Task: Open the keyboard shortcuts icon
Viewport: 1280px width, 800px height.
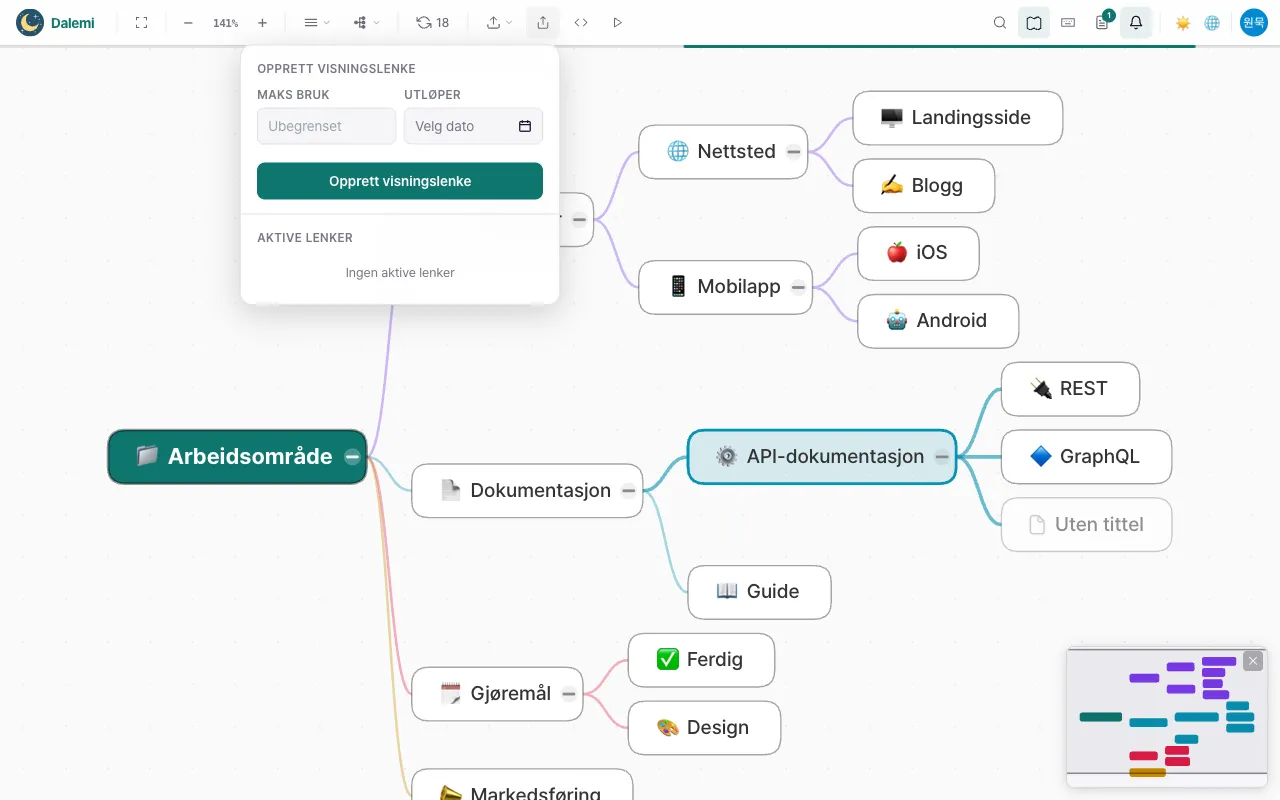Action: coord(1068,22)
